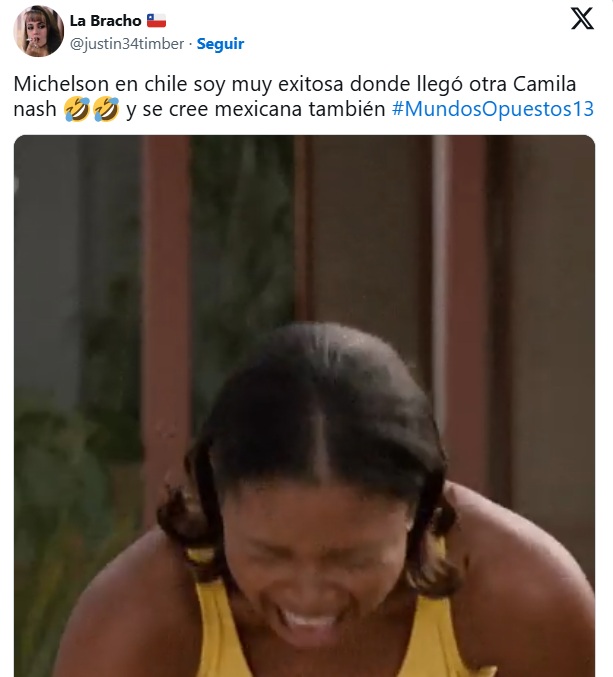Click the word Camila in the tweet text
This screenshot has width=613, height=677.
click(544, 84)
